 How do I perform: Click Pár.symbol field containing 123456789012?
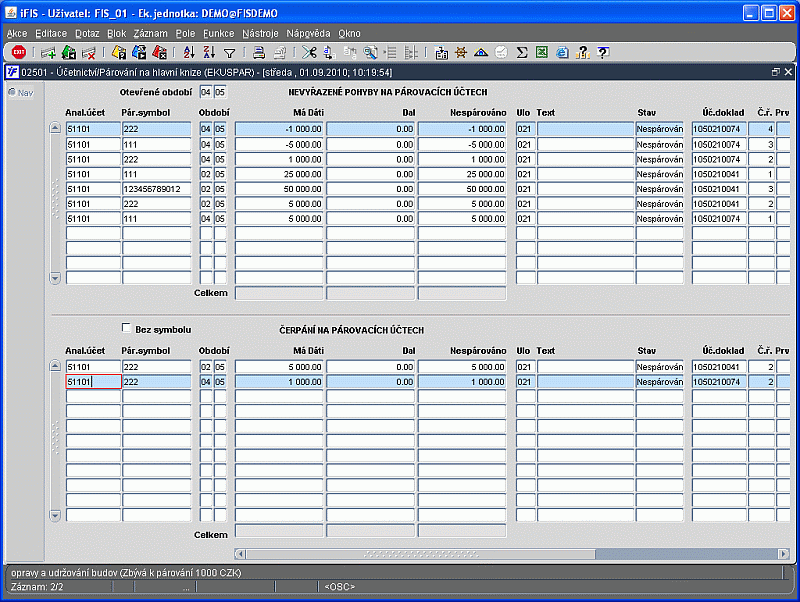click(156, 189)
